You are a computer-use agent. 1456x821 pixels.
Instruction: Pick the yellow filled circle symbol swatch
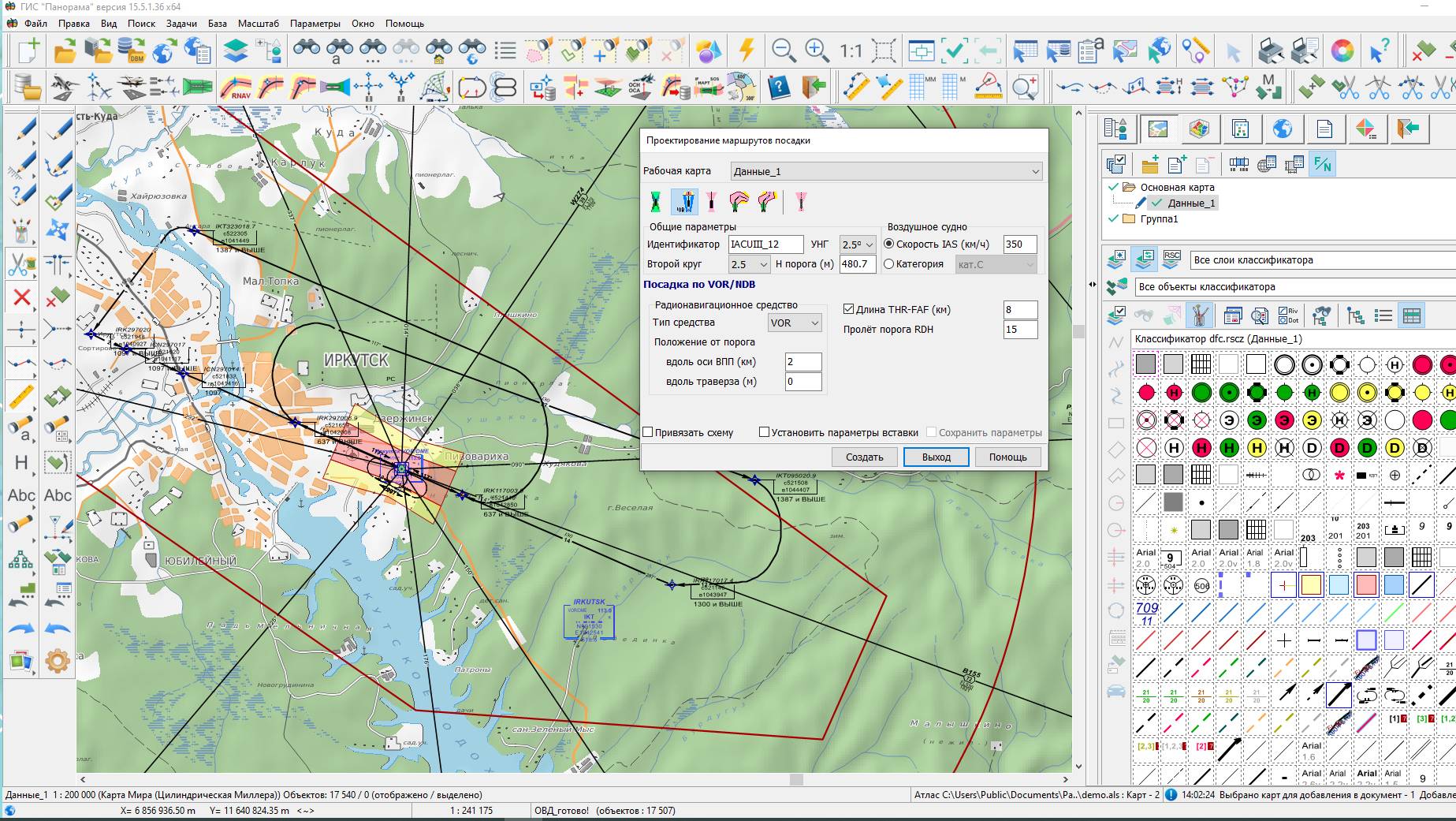click(1339, 392)
